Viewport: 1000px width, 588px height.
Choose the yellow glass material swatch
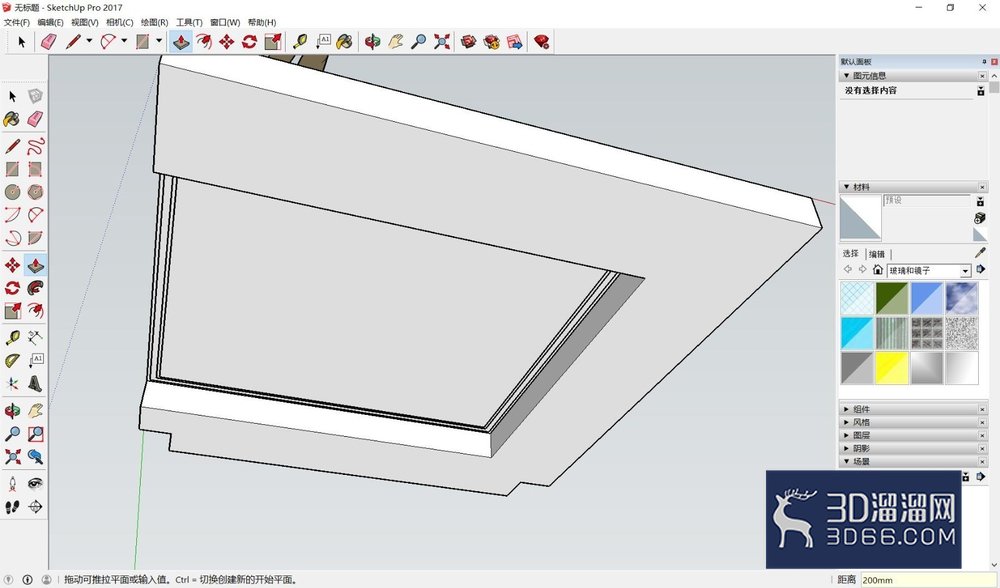pos(892,368)
